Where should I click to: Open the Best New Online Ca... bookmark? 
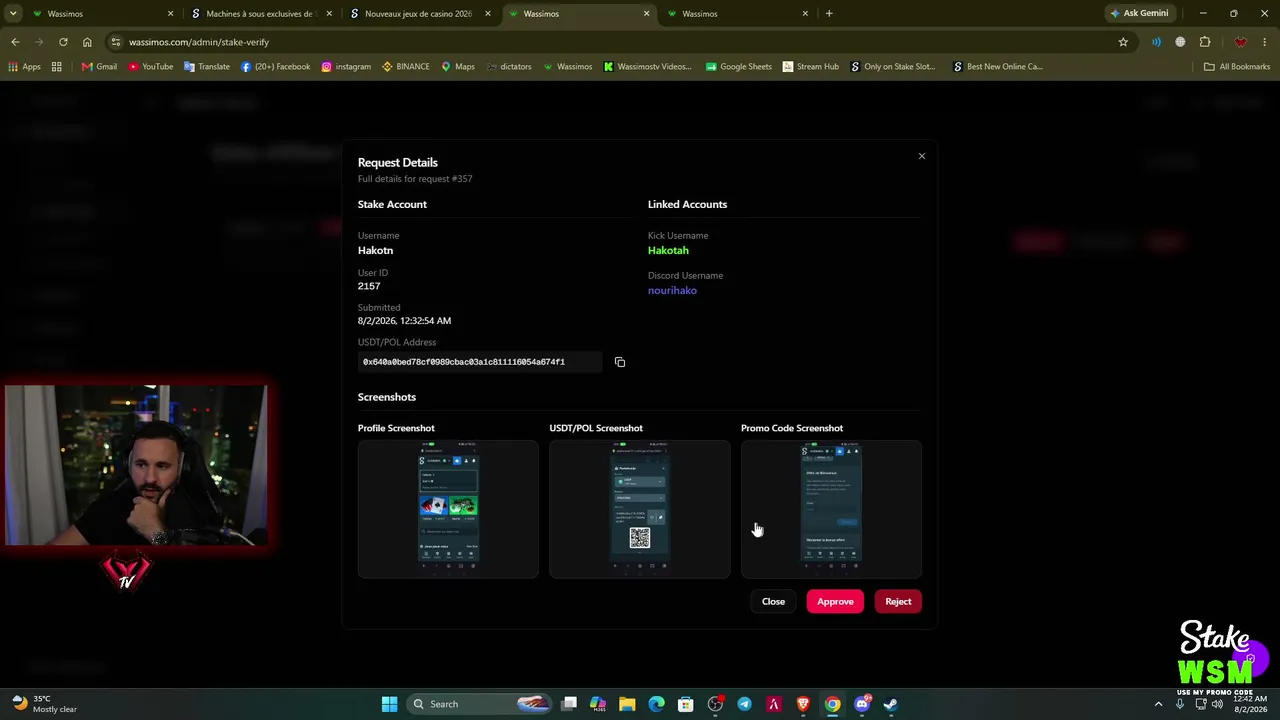point(997,67)
